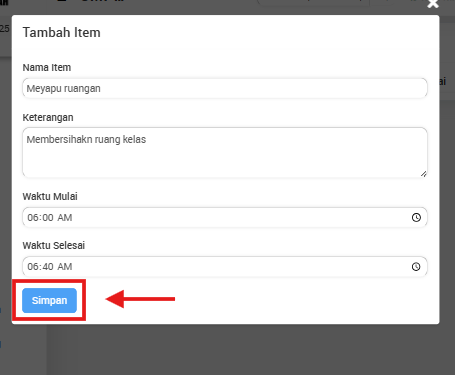
Task: Close the Tambah Item dialog
Action: click(433, 4)
